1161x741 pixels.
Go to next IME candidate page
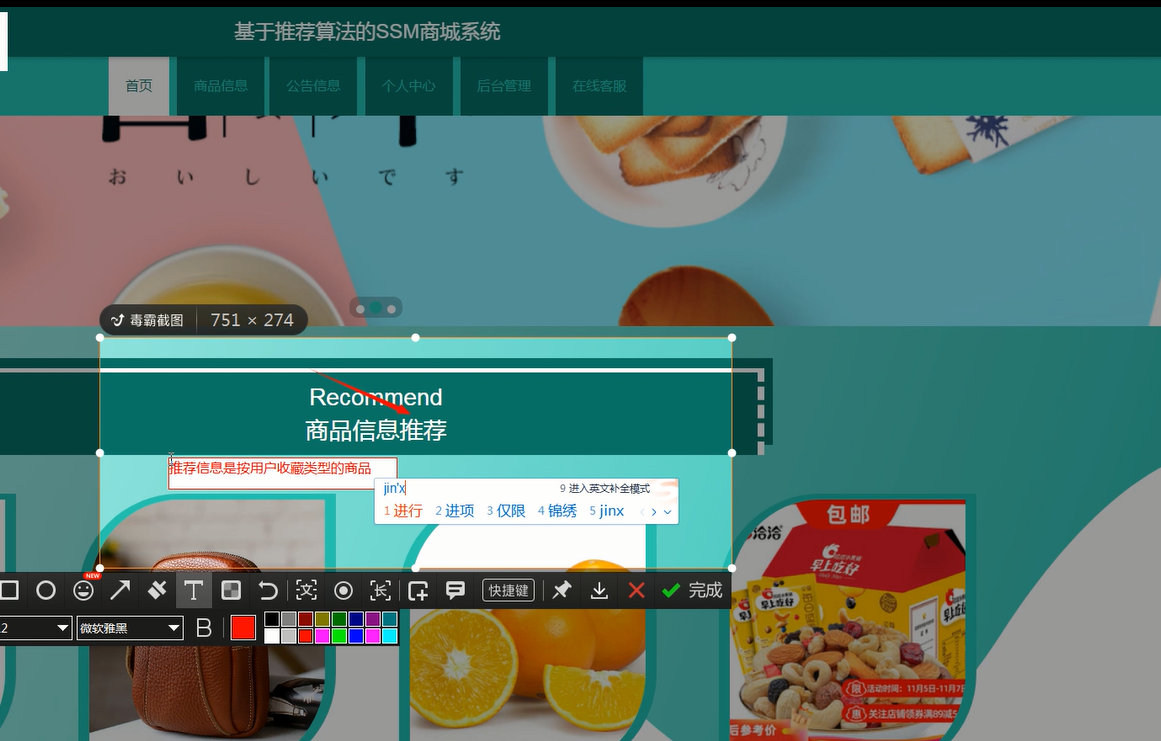pos(654,512)
